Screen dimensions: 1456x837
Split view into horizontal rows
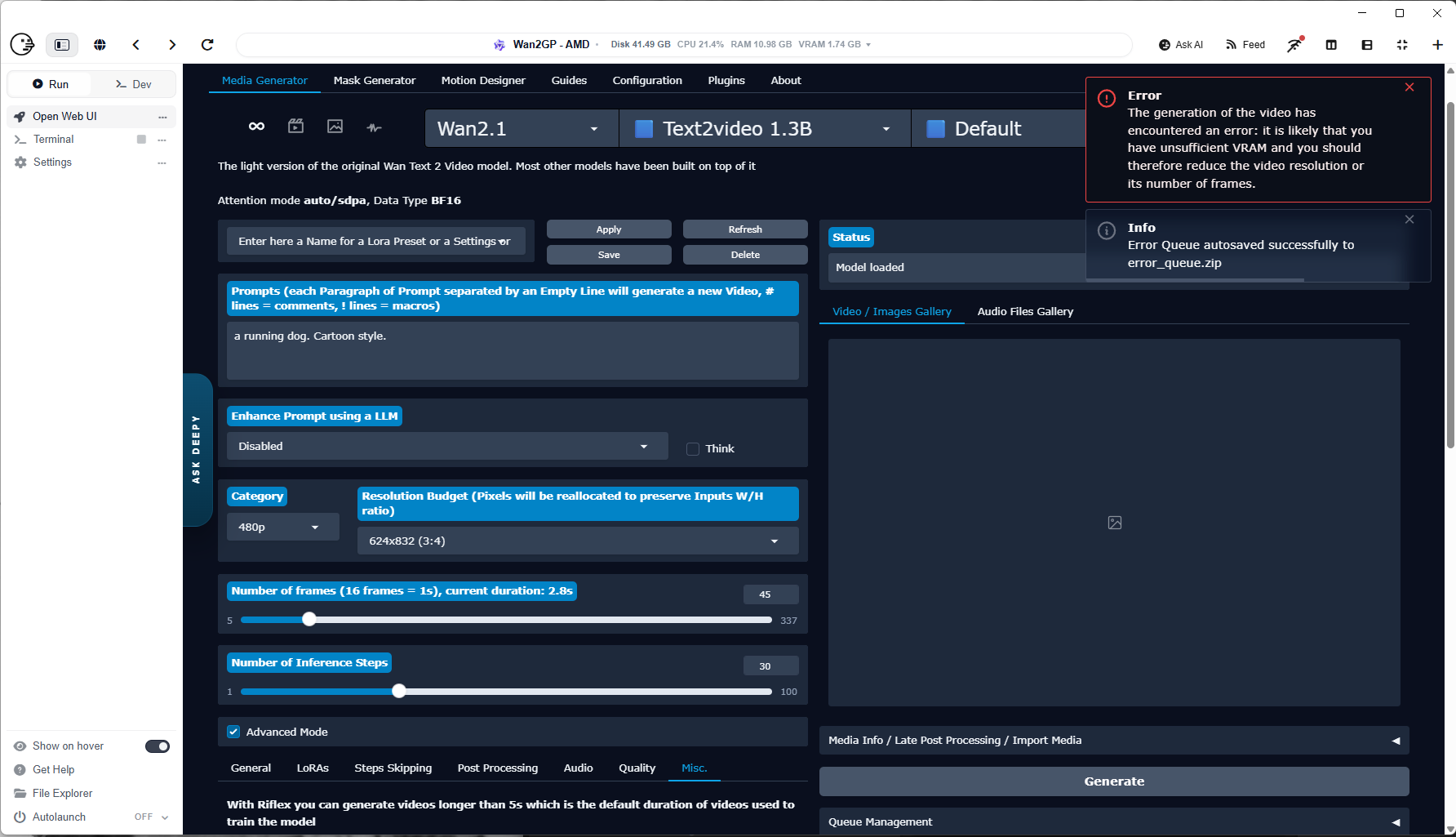click(1367, 45)
